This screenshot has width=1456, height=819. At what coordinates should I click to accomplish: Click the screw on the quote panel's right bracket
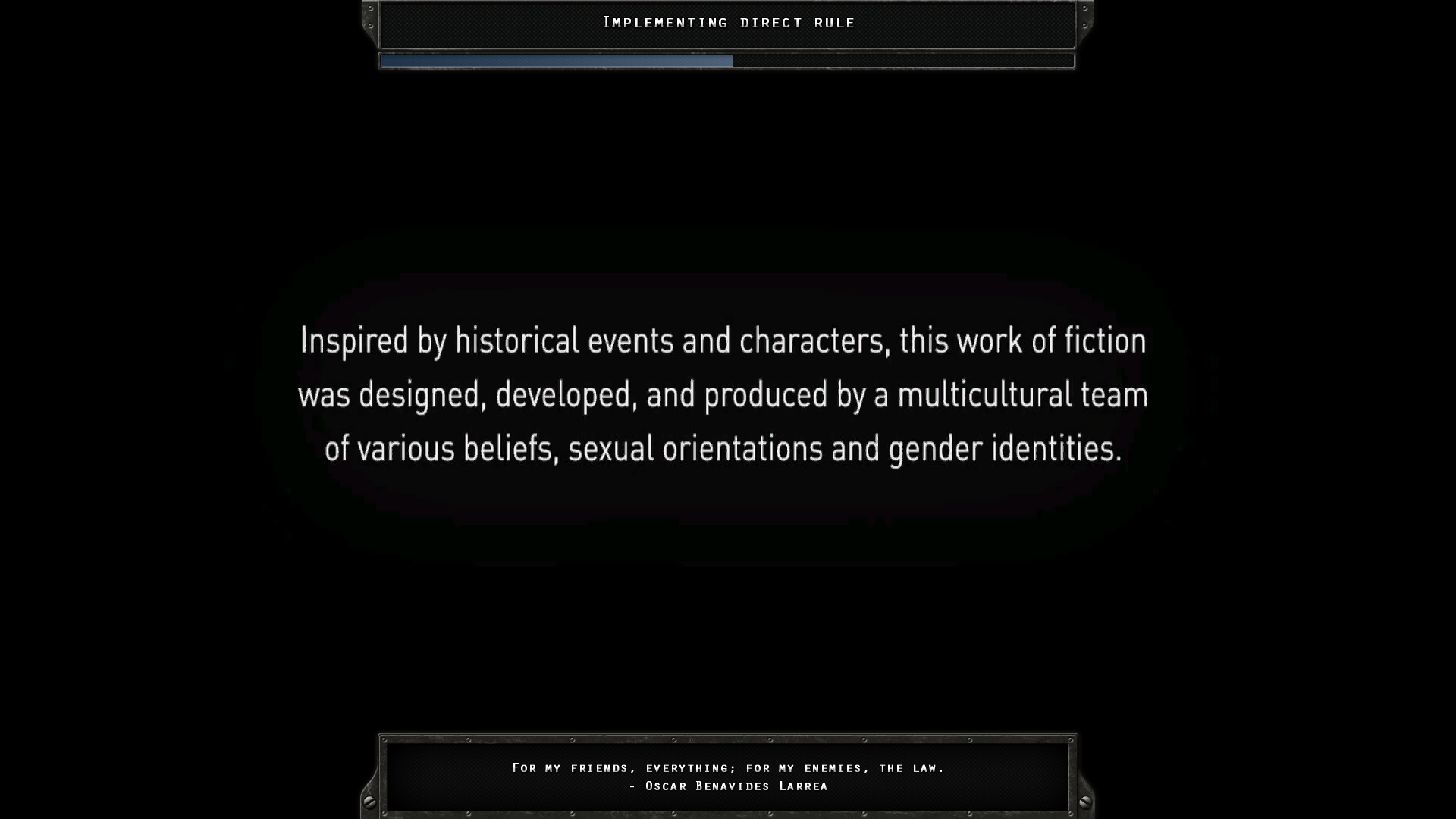1085,802
